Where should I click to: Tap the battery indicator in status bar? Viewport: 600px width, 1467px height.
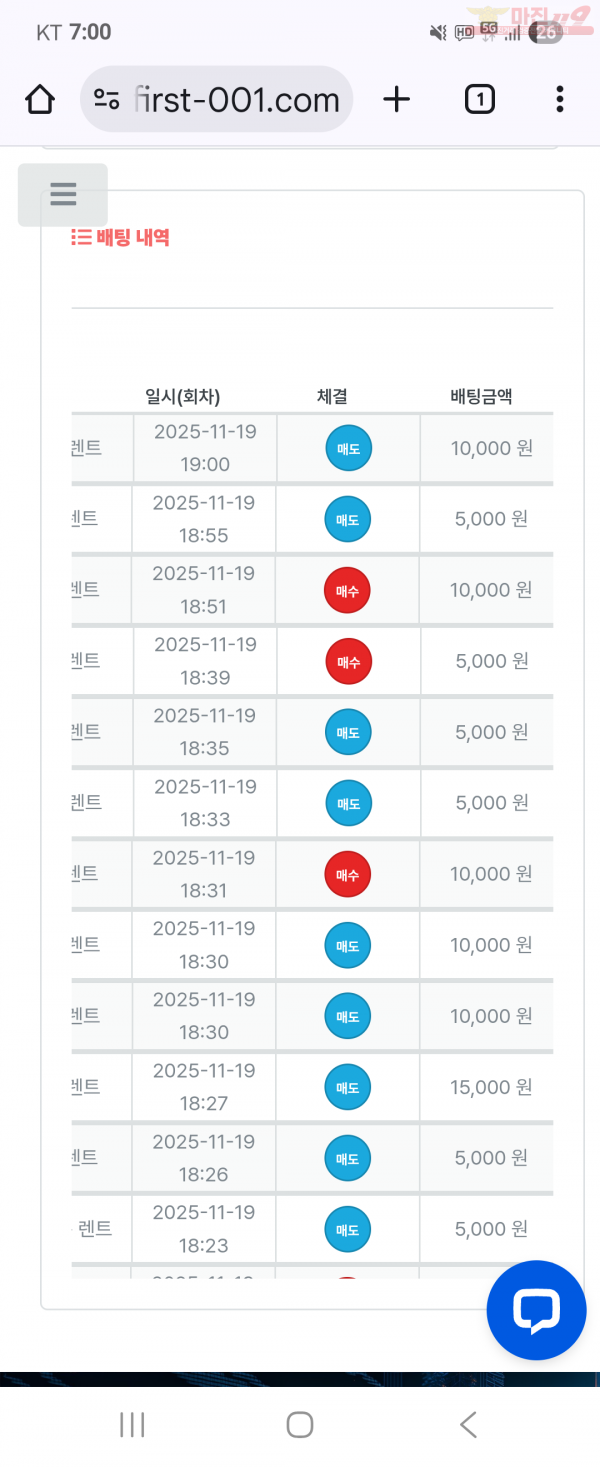click(545, 32)
